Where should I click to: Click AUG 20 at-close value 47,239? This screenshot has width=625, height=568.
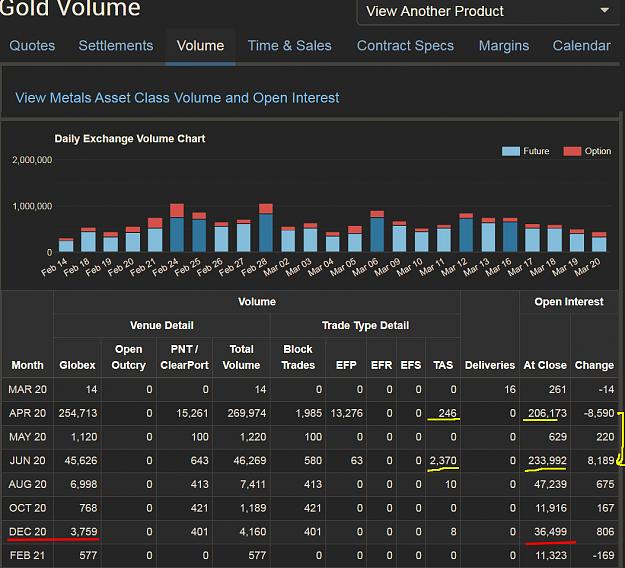(x=550, y=484)
